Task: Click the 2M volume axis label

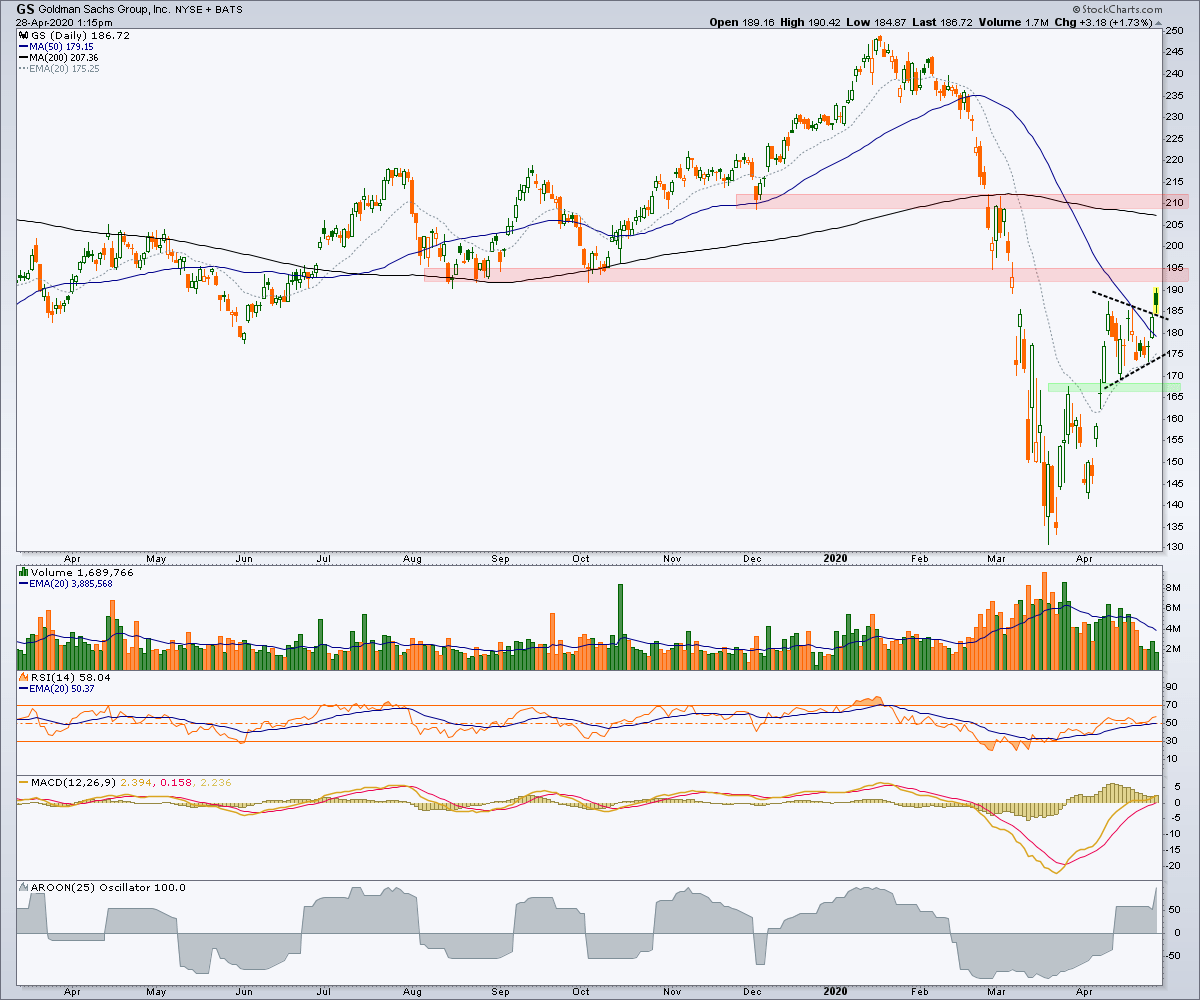Action: tap(1174, 649)
